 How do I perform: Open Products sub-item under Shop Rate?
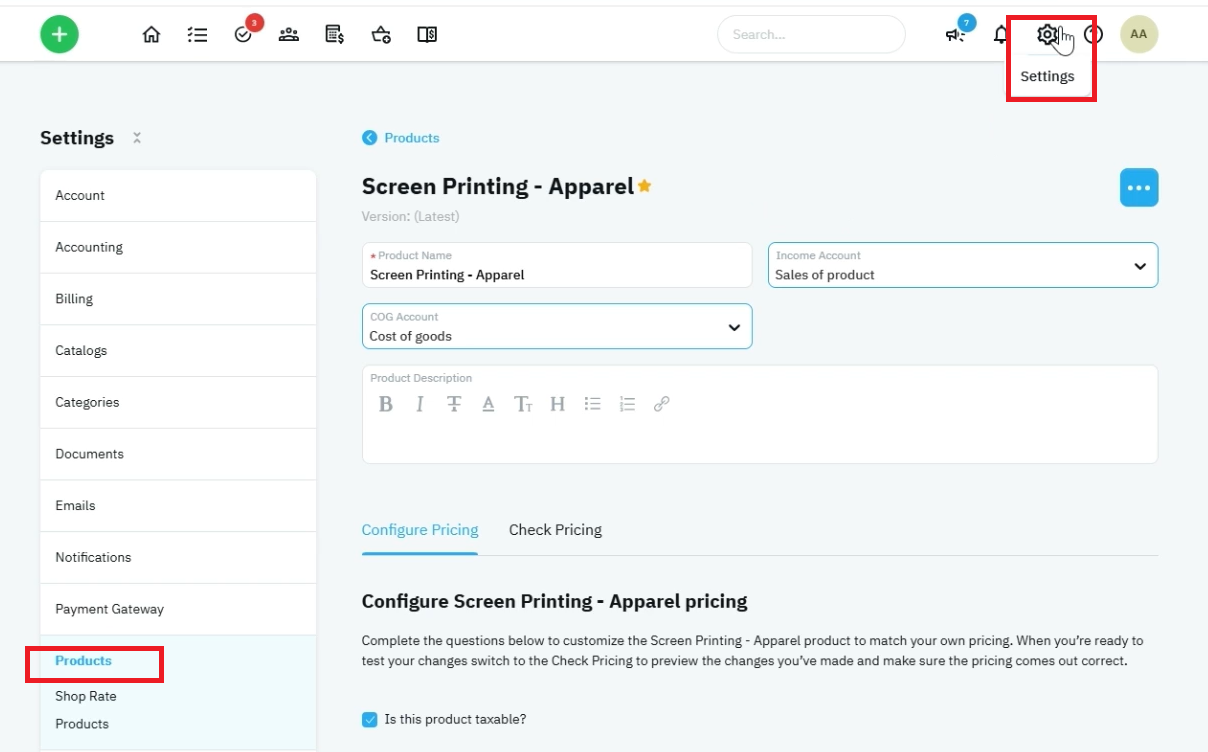coord(82,724)
